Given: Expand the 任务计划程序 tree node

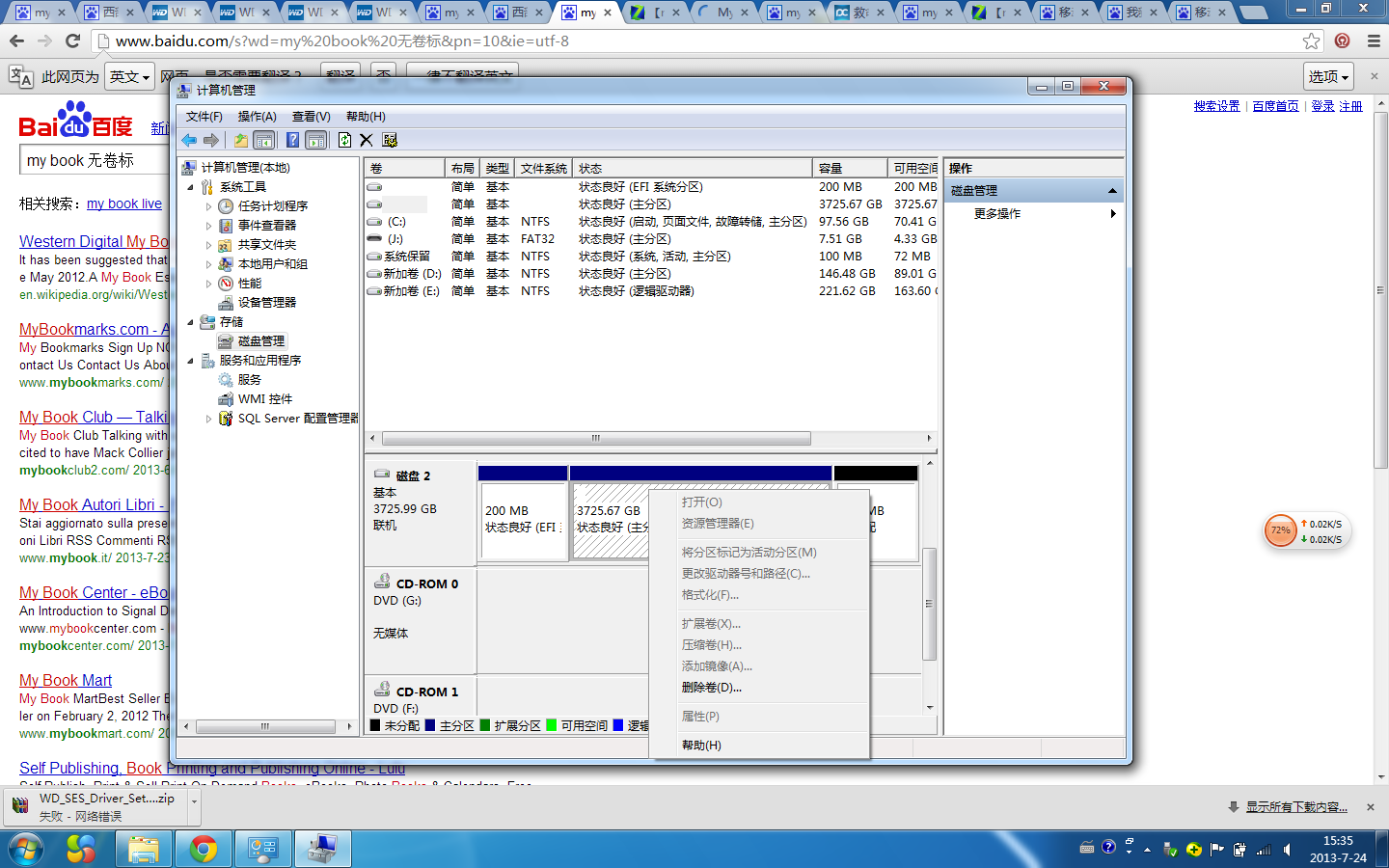Looking at the screenshot, I should click(x=208, y=206).
